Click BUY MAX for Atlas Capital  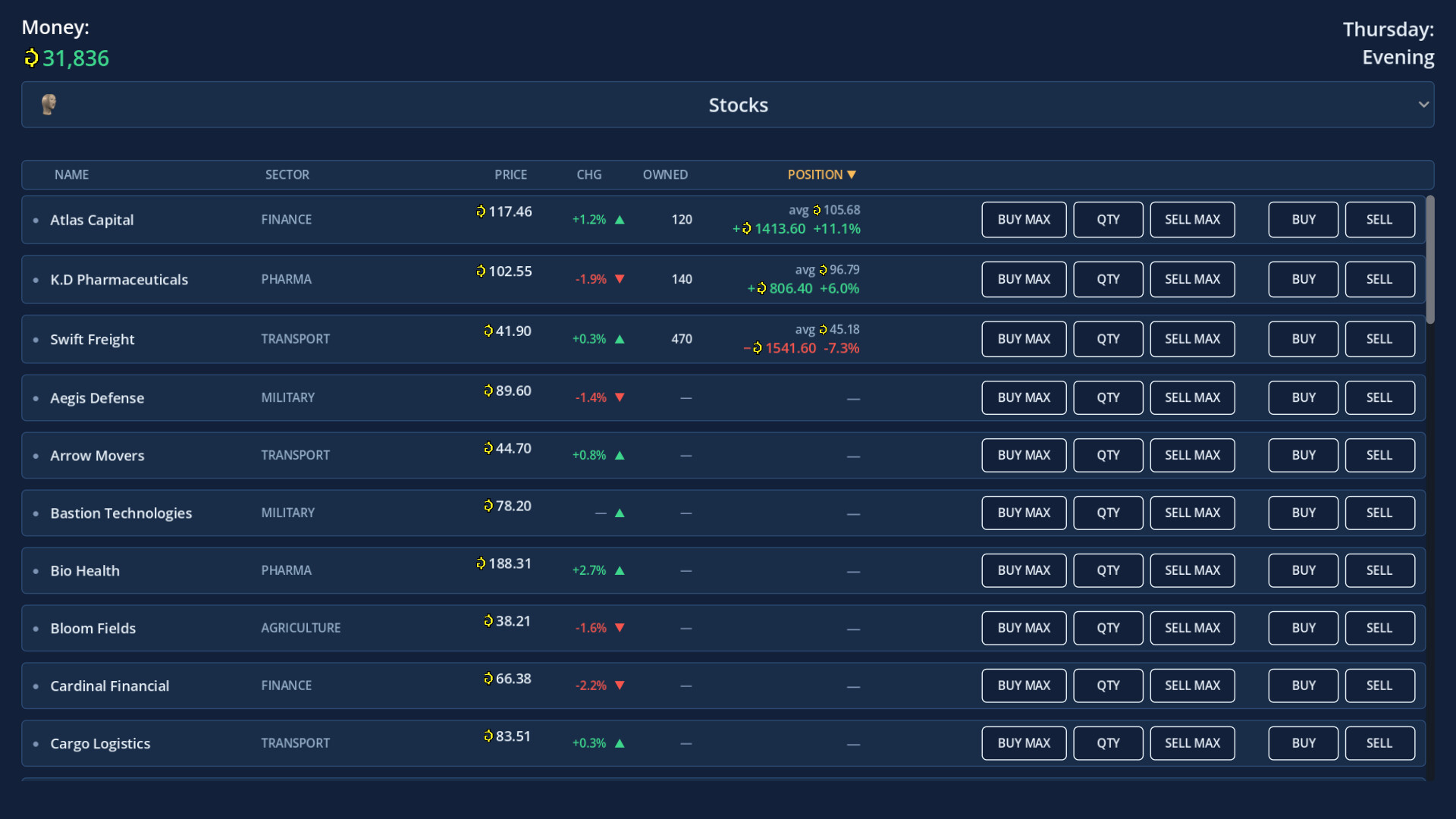(1024, 219)
